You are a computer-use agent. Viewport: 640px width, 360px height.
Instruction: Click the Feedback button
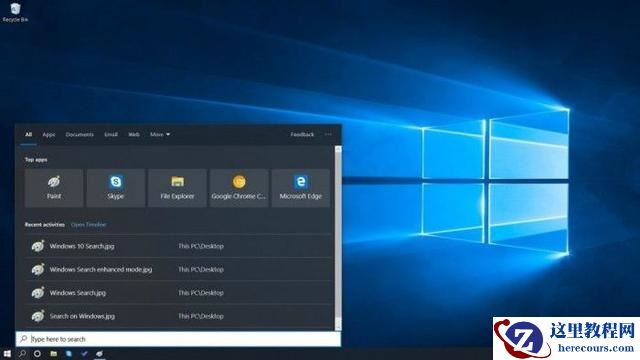point(302,134)
